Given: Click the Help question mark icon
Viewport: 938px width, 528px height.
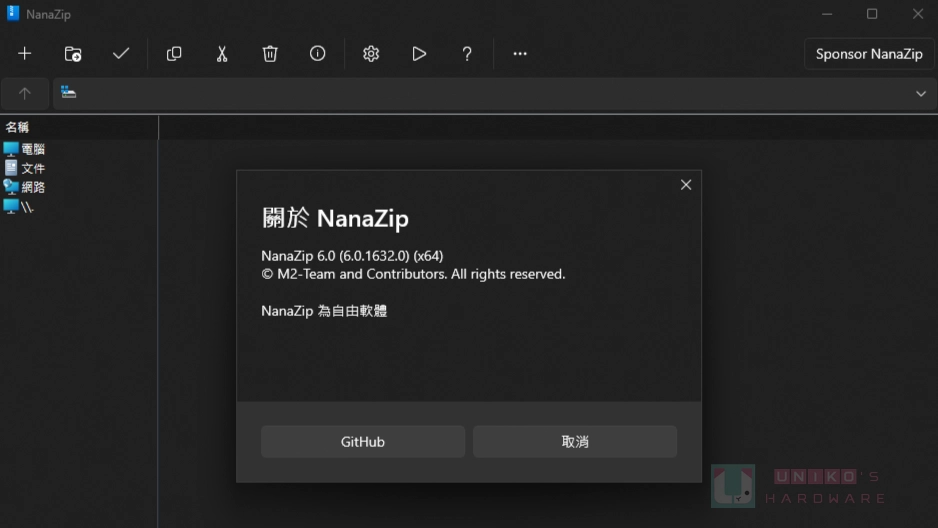Looking at the screenshot, I should (x=467, y=54).
